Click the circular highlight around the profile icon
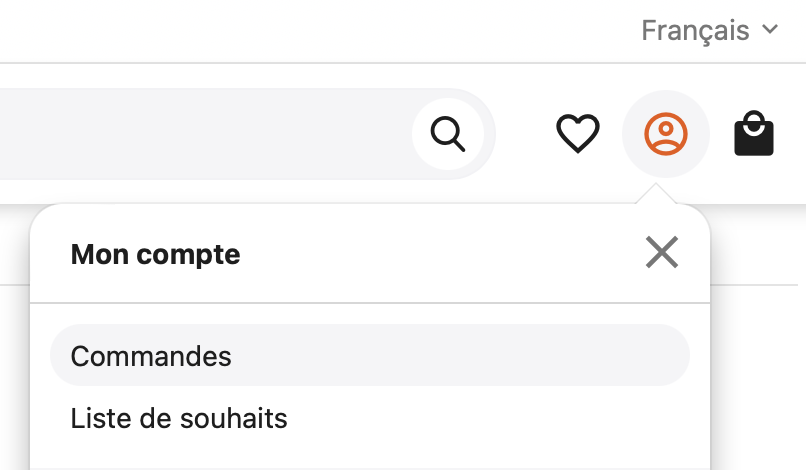This screenshot has height=470, width=806. 666,134
